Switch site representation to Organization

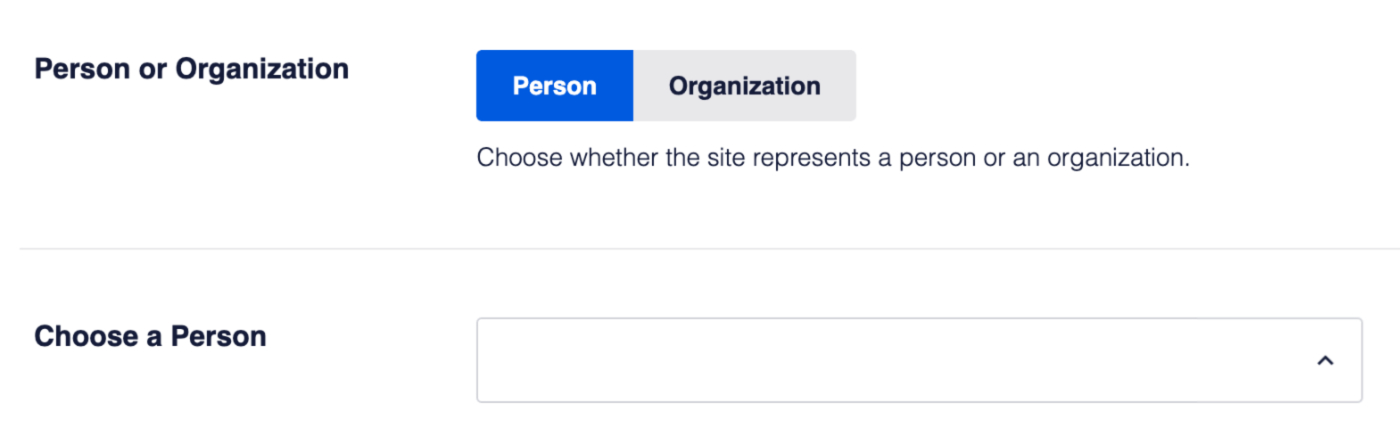tap(744, 86)
